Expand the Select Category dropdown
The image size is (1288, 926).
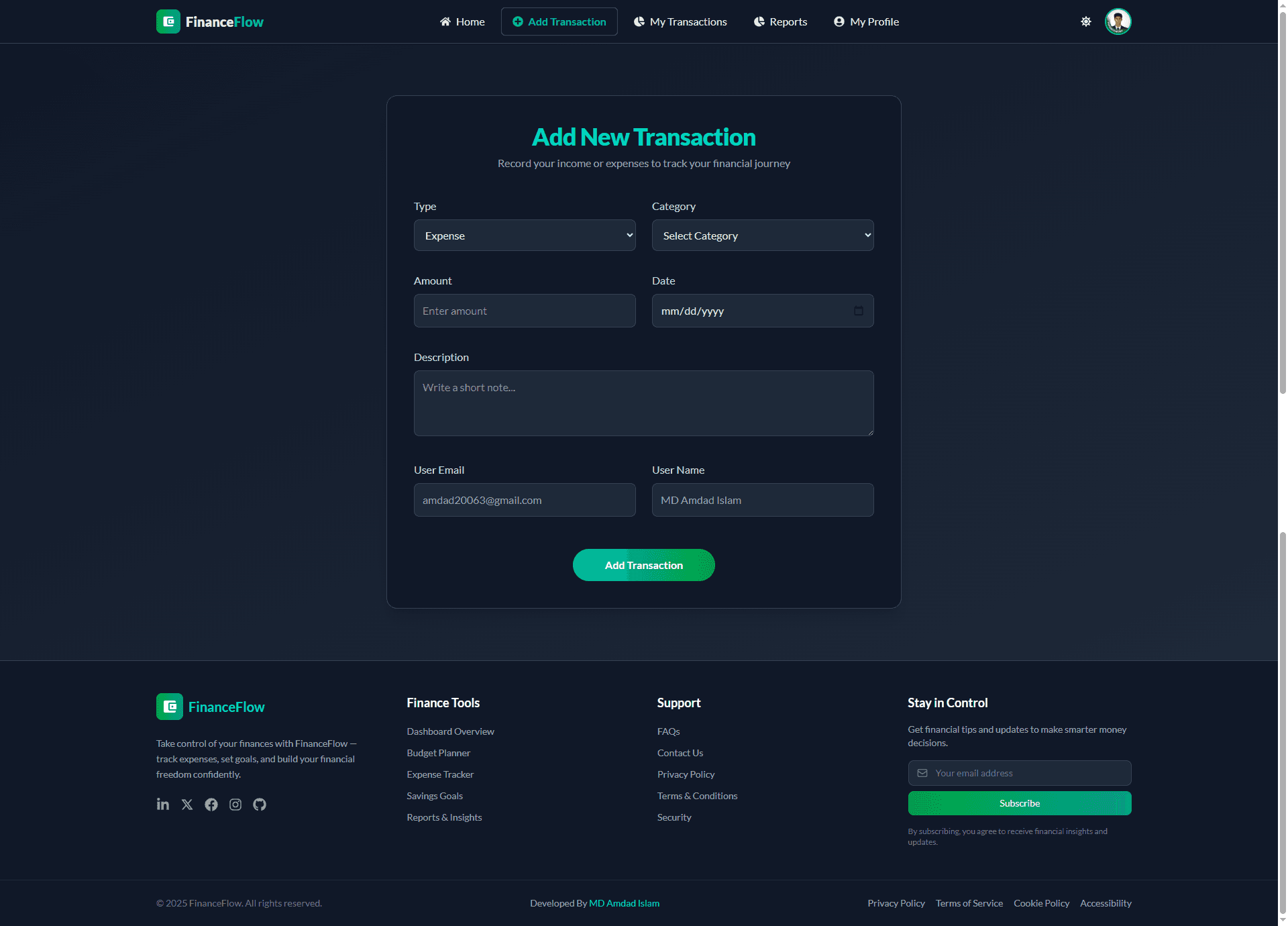(763, 236)
